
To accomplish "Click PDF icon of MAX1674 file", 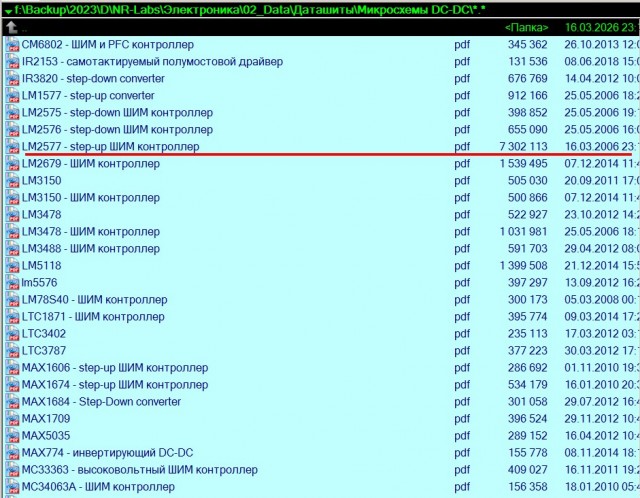I will 13,385.
